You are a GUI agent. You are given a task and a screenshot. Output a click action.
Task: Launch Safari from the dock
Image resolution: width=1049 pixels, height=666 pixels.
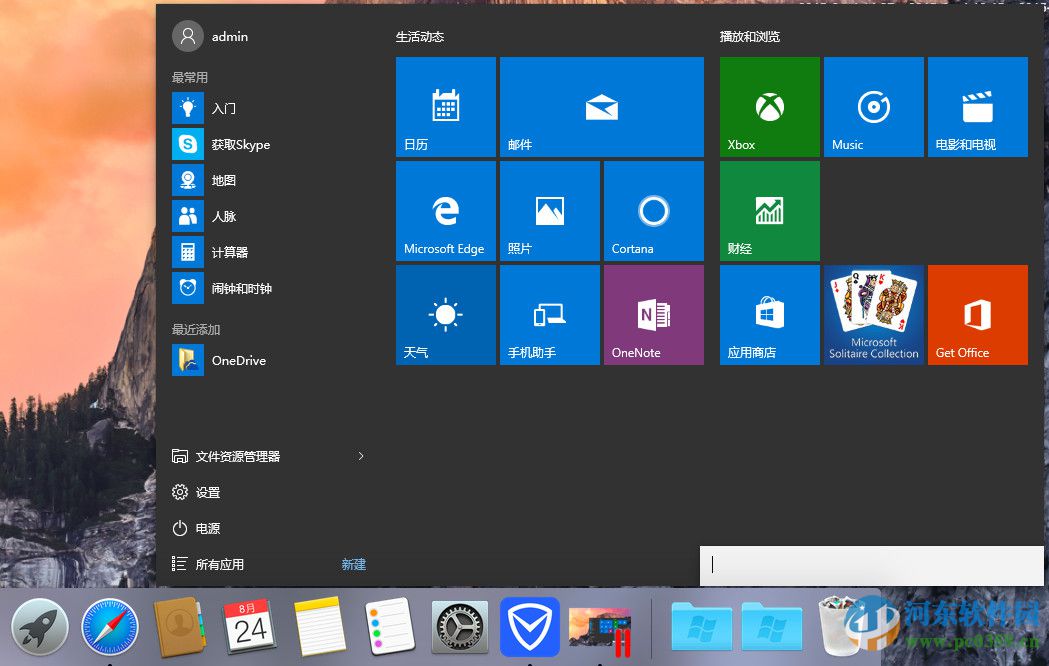click(x=110, y=628)
